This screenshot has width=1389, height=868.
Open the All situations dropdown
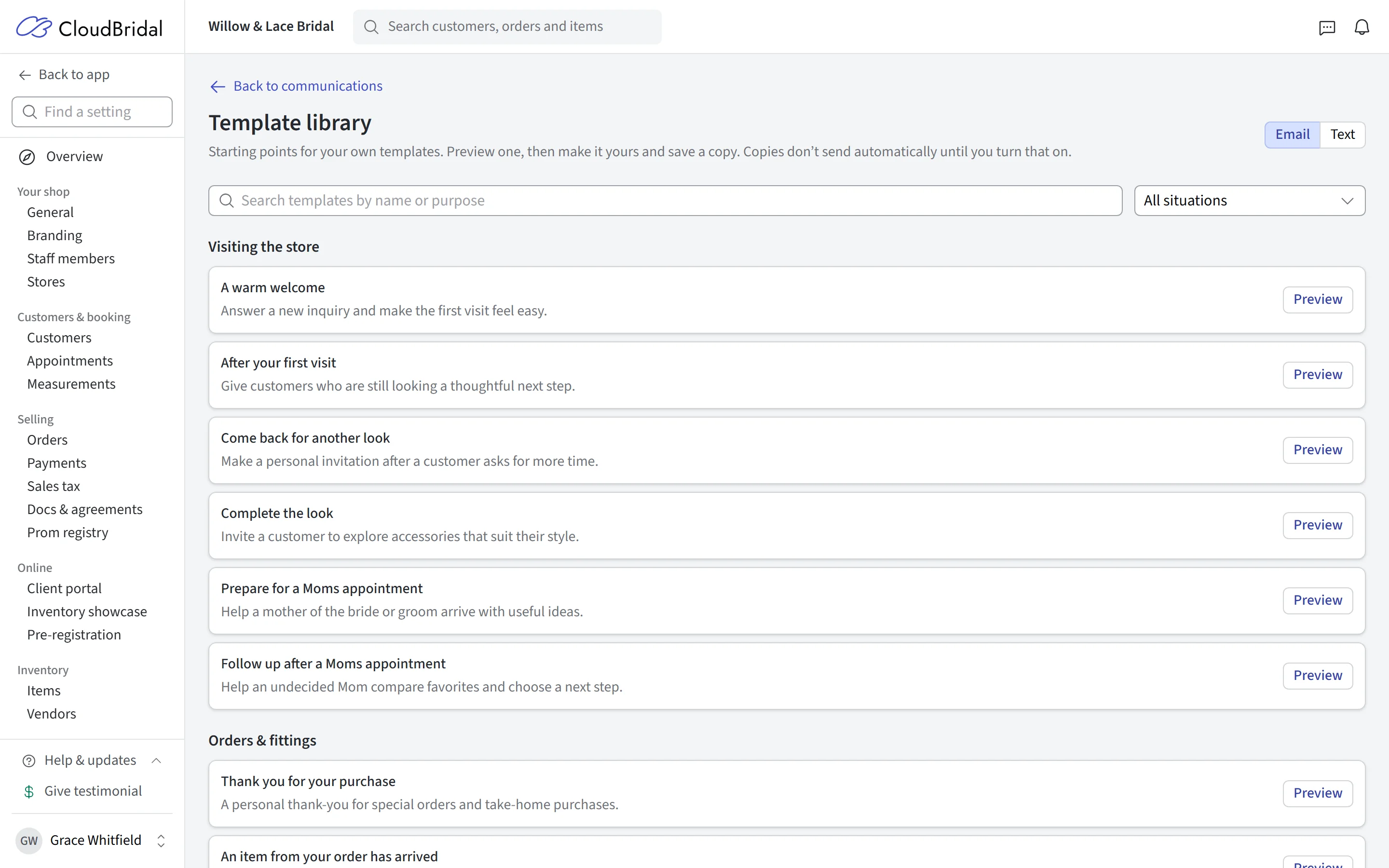[x=1250, y=200]
